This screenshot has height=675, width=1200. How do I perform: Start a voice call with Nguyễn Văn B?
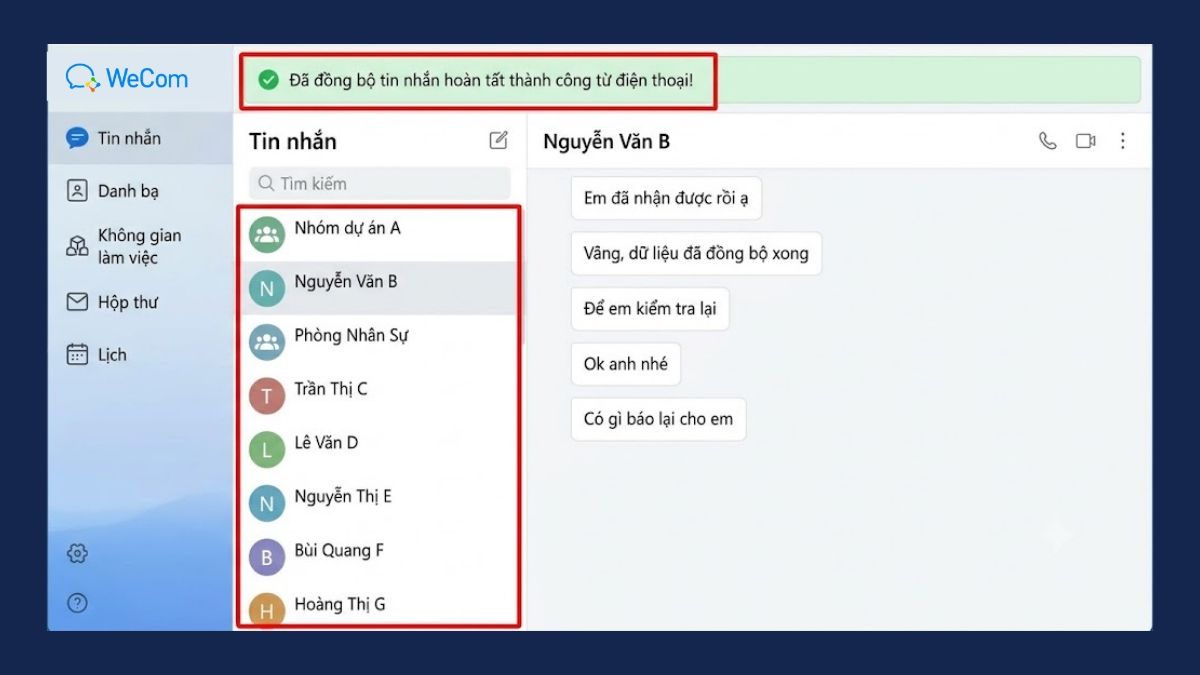tap(1047, 141)
